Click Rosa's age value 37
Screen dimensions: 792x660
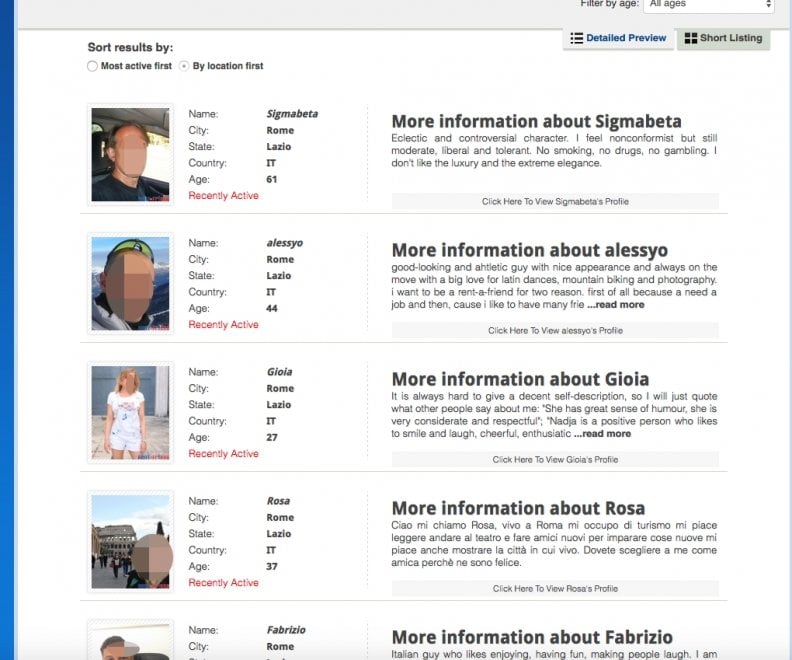point(272,567)
